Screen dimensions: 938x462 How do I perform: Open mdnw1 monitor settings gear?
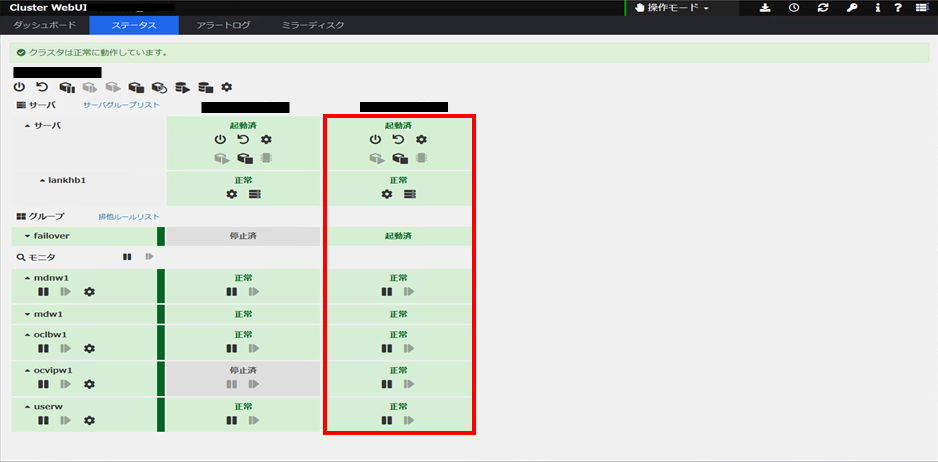[89, 292]
